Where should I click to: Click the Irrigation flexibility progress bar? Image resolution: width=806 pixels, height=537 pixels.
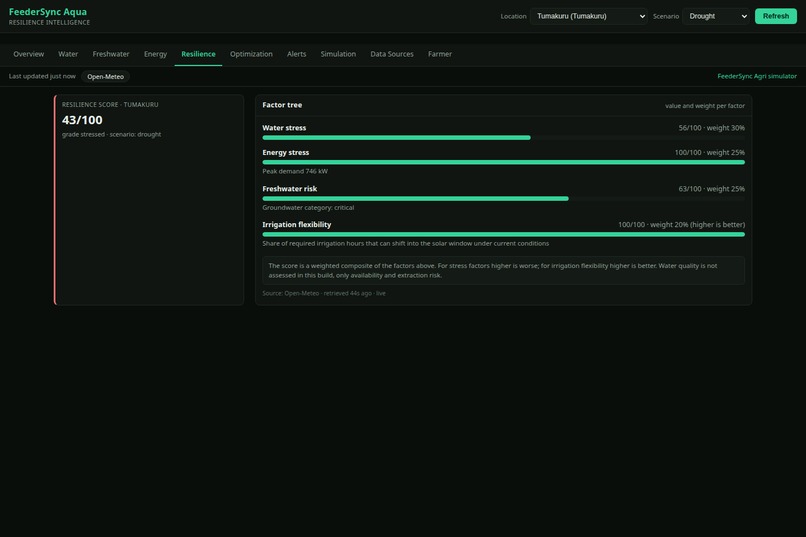503,234
